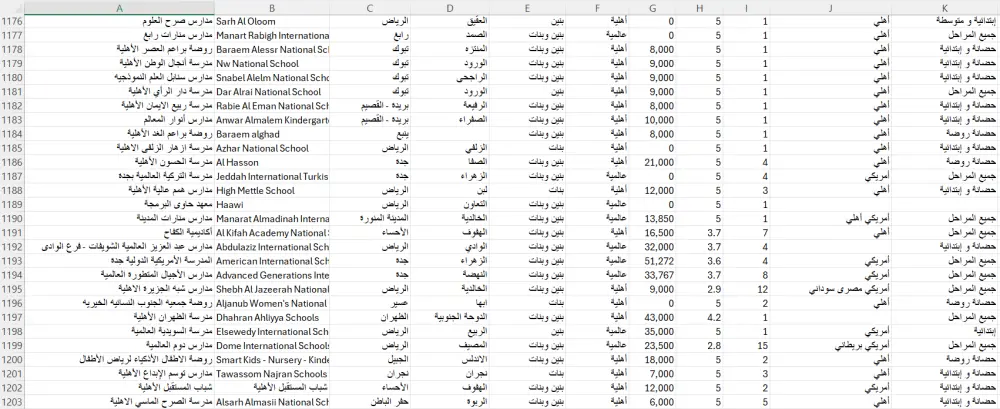This screenshot has width=1000, height=409.
Task: Click the cell 'Nw National School'
Action: [x=272, y=64]
